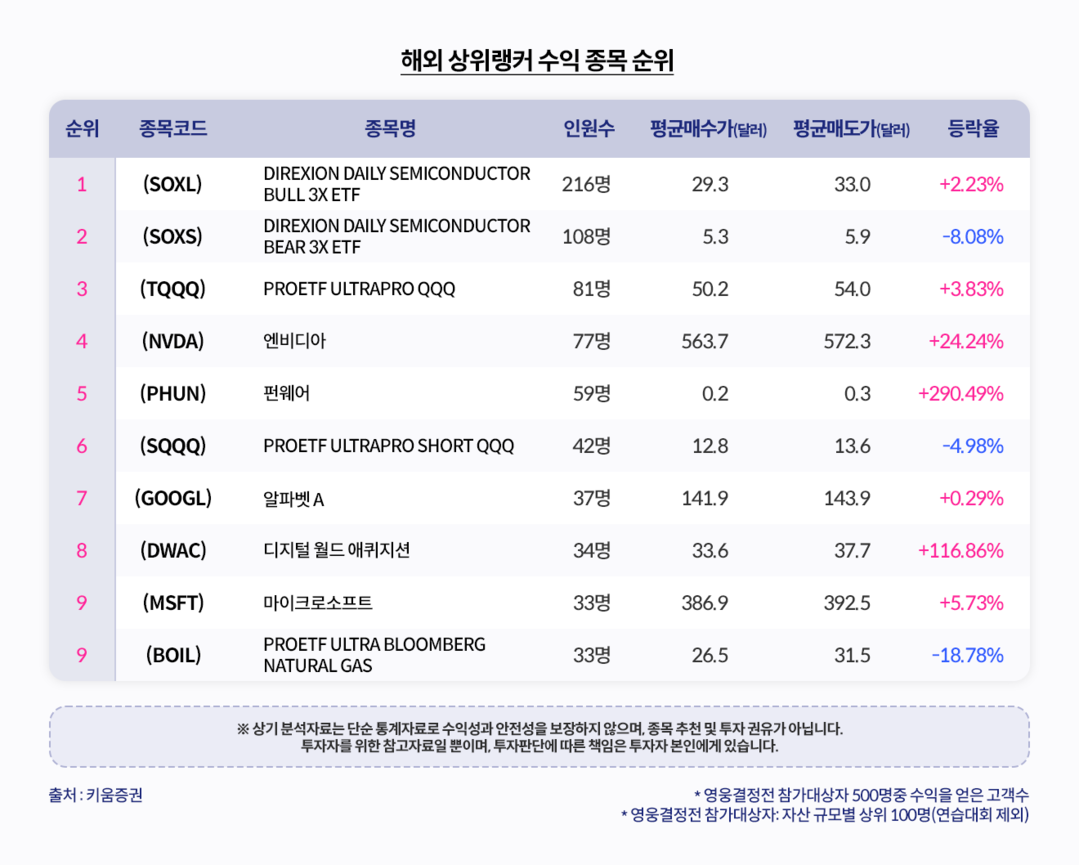Click the stock name '알파벳 A'

click(x=294, y=498)
